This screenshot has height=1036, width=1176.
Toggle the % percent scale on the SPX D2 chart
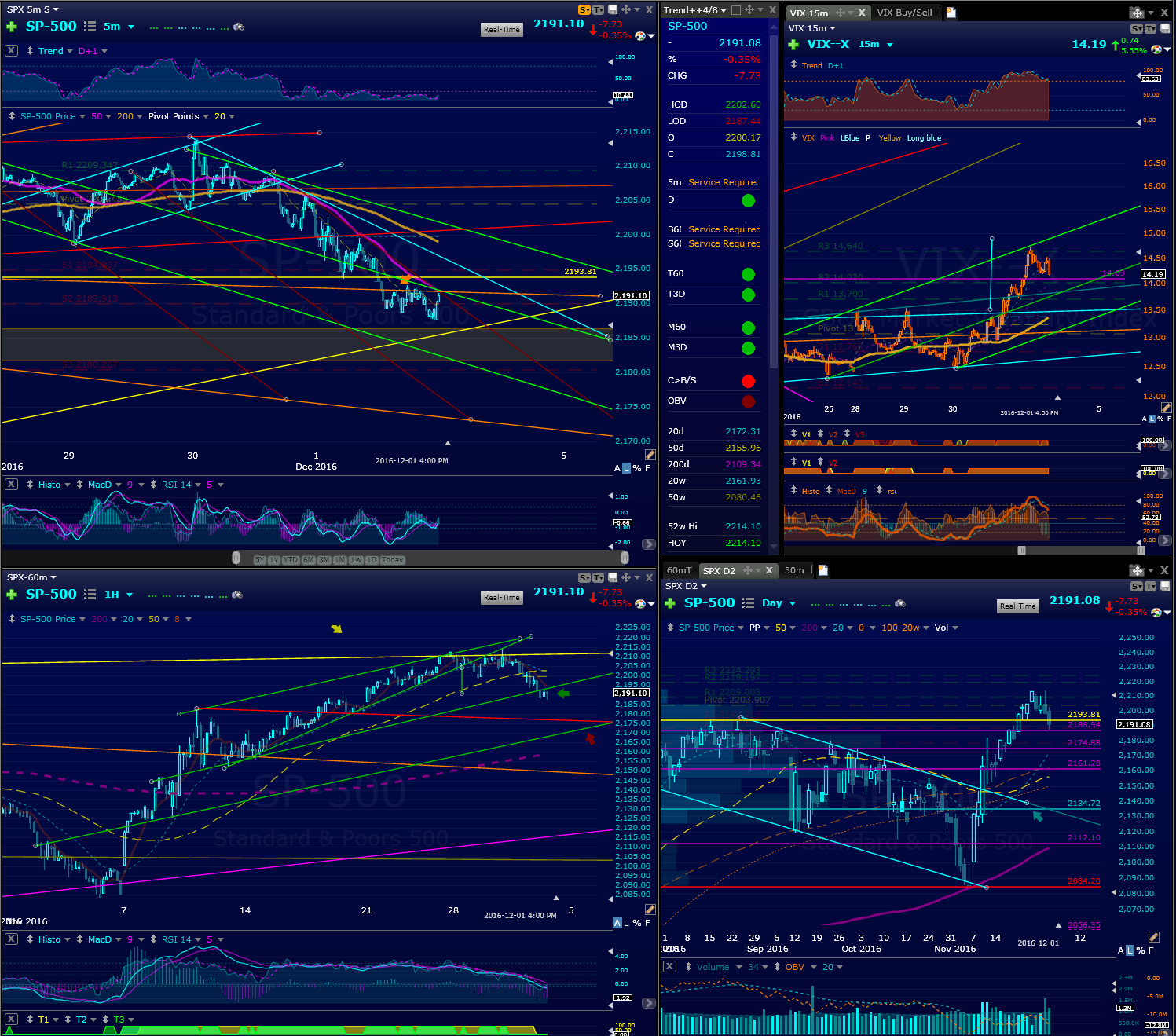(1140, 950)
